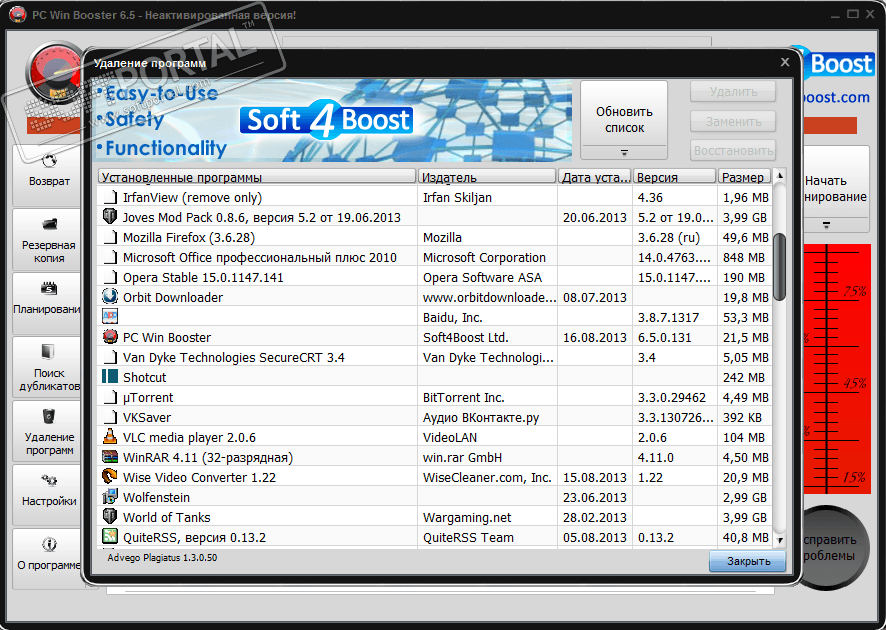Select the Wise Video Converter icon
This screenshot has height=630, width=886.
click(110, 476)
